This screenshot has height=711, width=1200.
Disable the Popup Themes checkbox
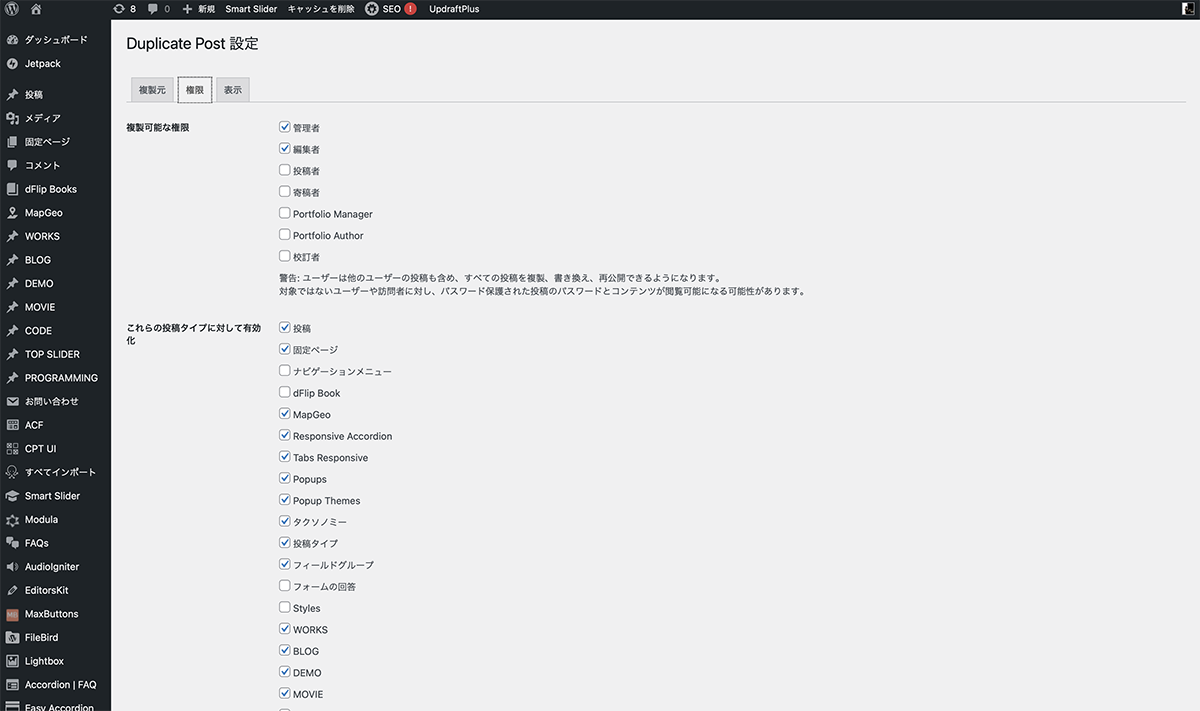[x=285, y=501]
